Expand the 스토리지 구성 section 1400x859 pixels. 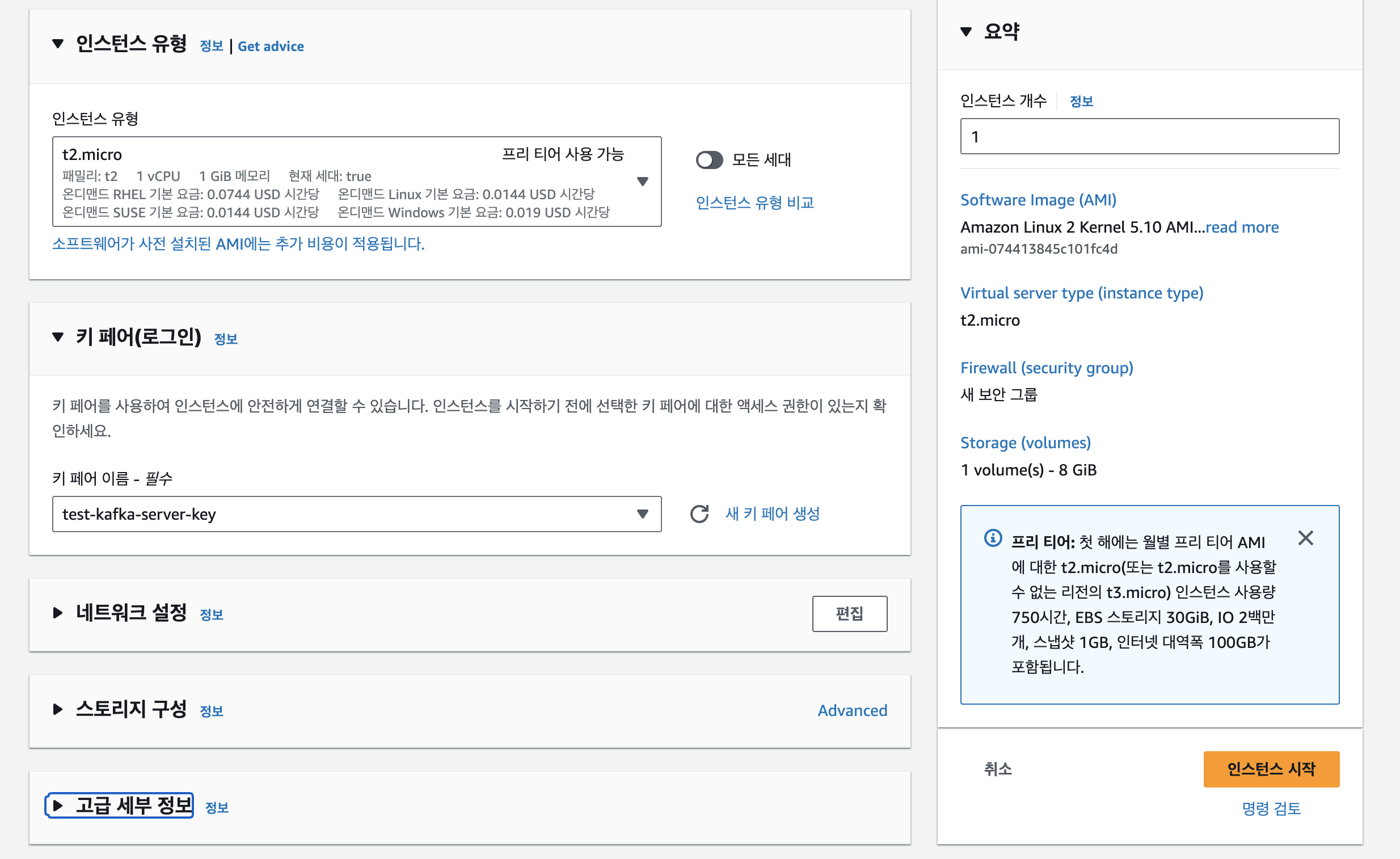point(58,709)
